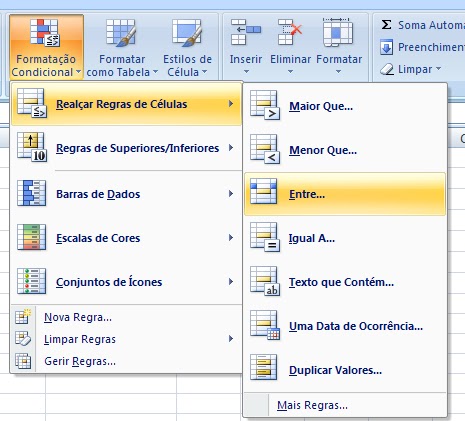Viewport: 465px width, 421px height.
Task: Expand Regras de Superiores/Inferiores submenu arrow
Action: 231,148
